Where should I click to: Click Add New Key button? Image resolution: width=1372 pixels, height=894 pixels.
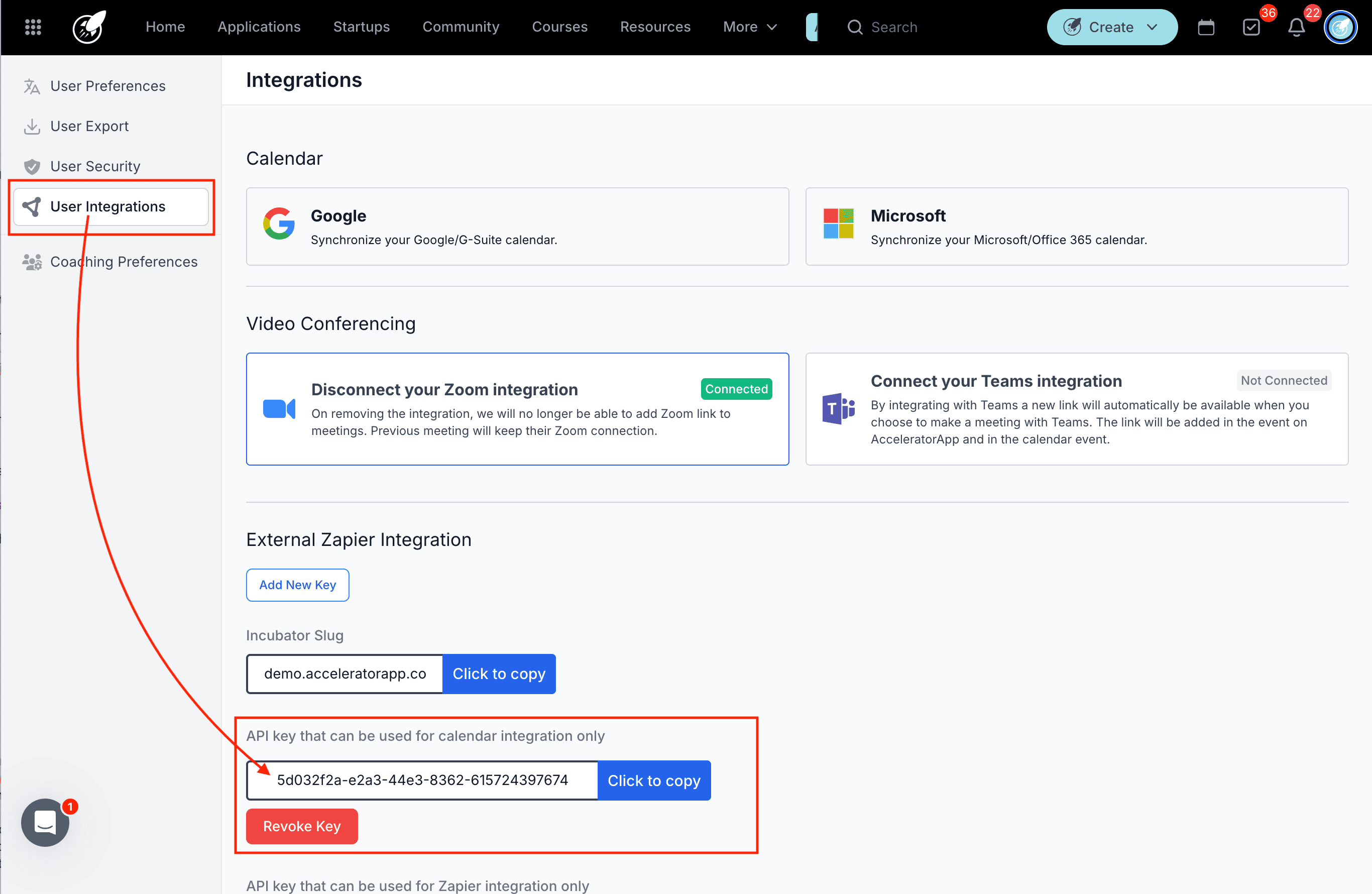297,585
